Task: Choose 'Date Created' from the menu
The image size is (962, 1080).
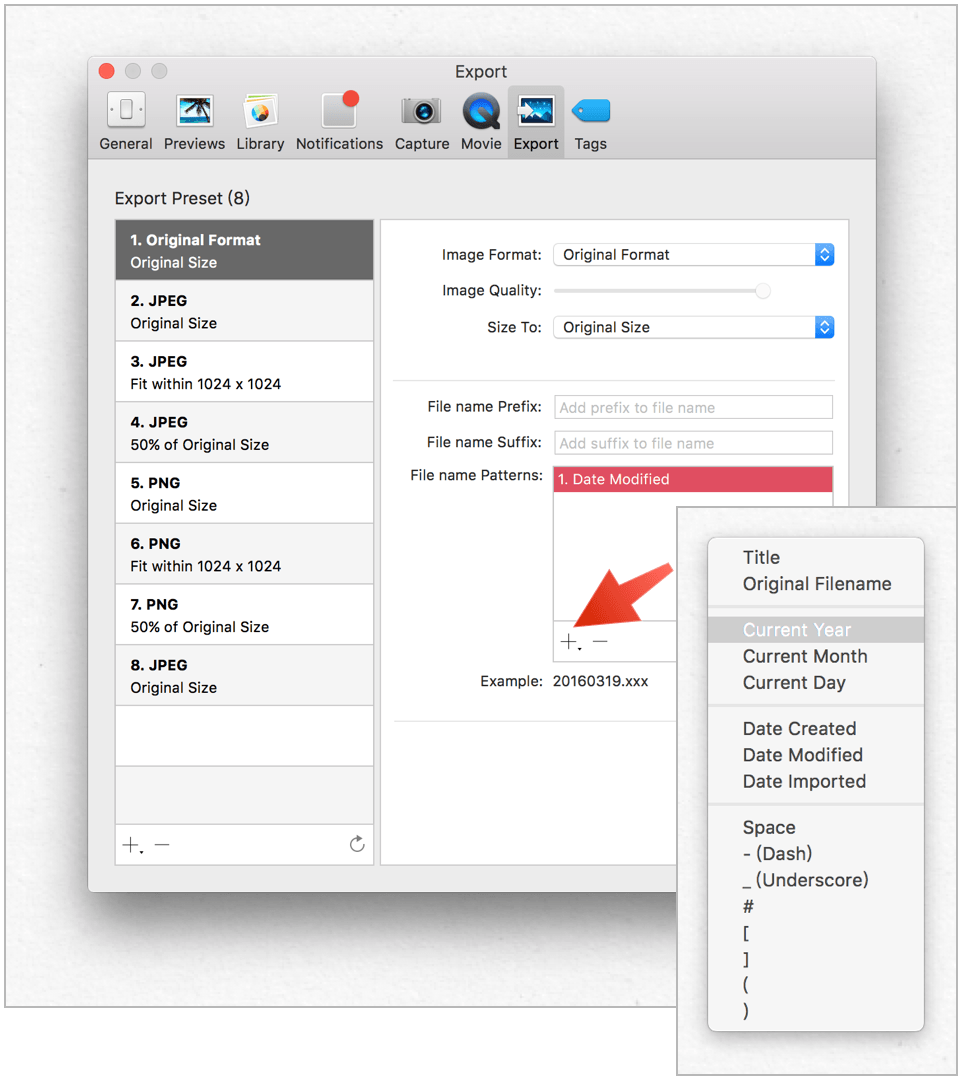Action: click(x=816, y=729)
